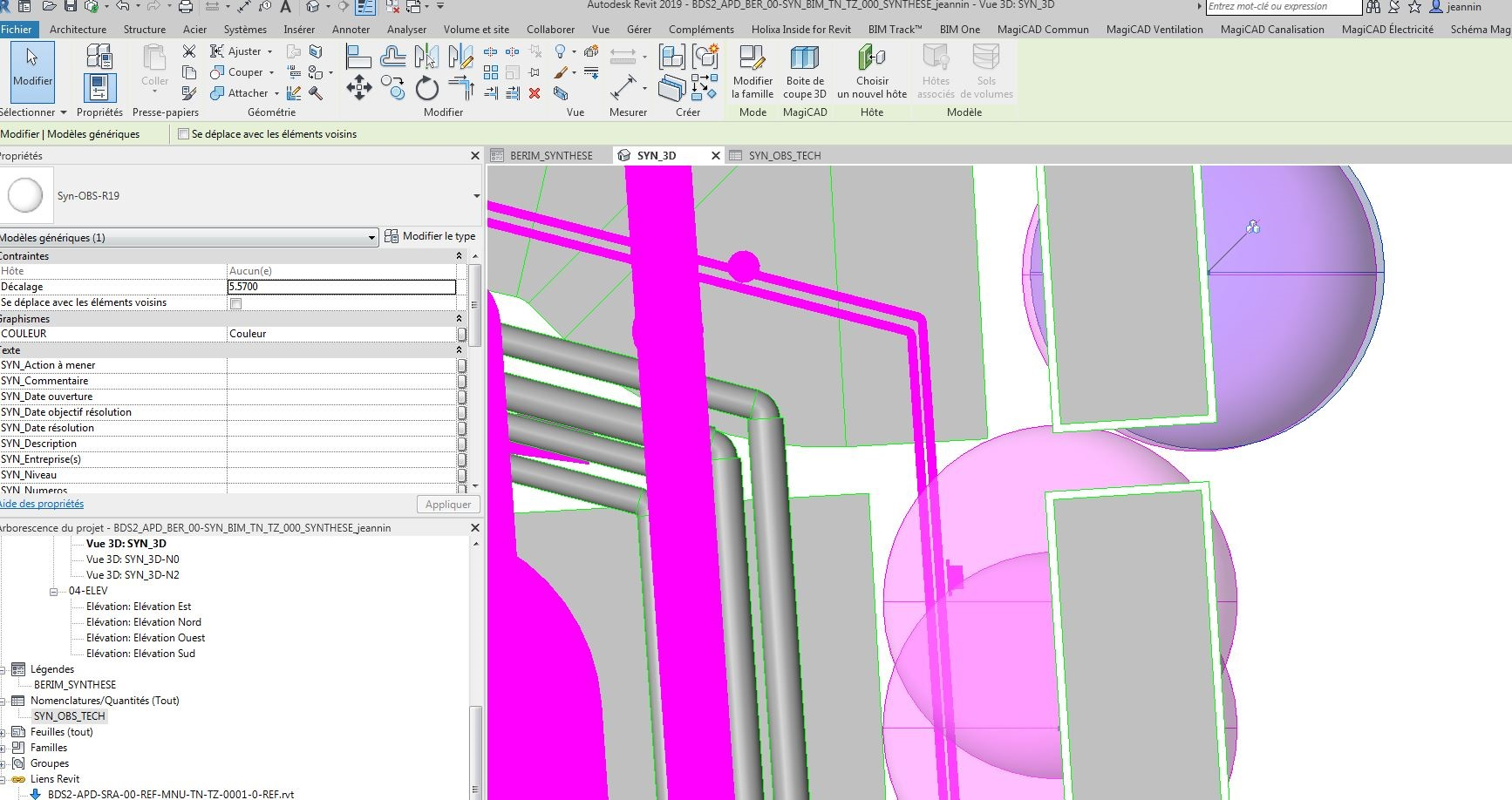Open the 'Aide des propriétés' link
Screen dimensions: 1512x800
(42, 504)
